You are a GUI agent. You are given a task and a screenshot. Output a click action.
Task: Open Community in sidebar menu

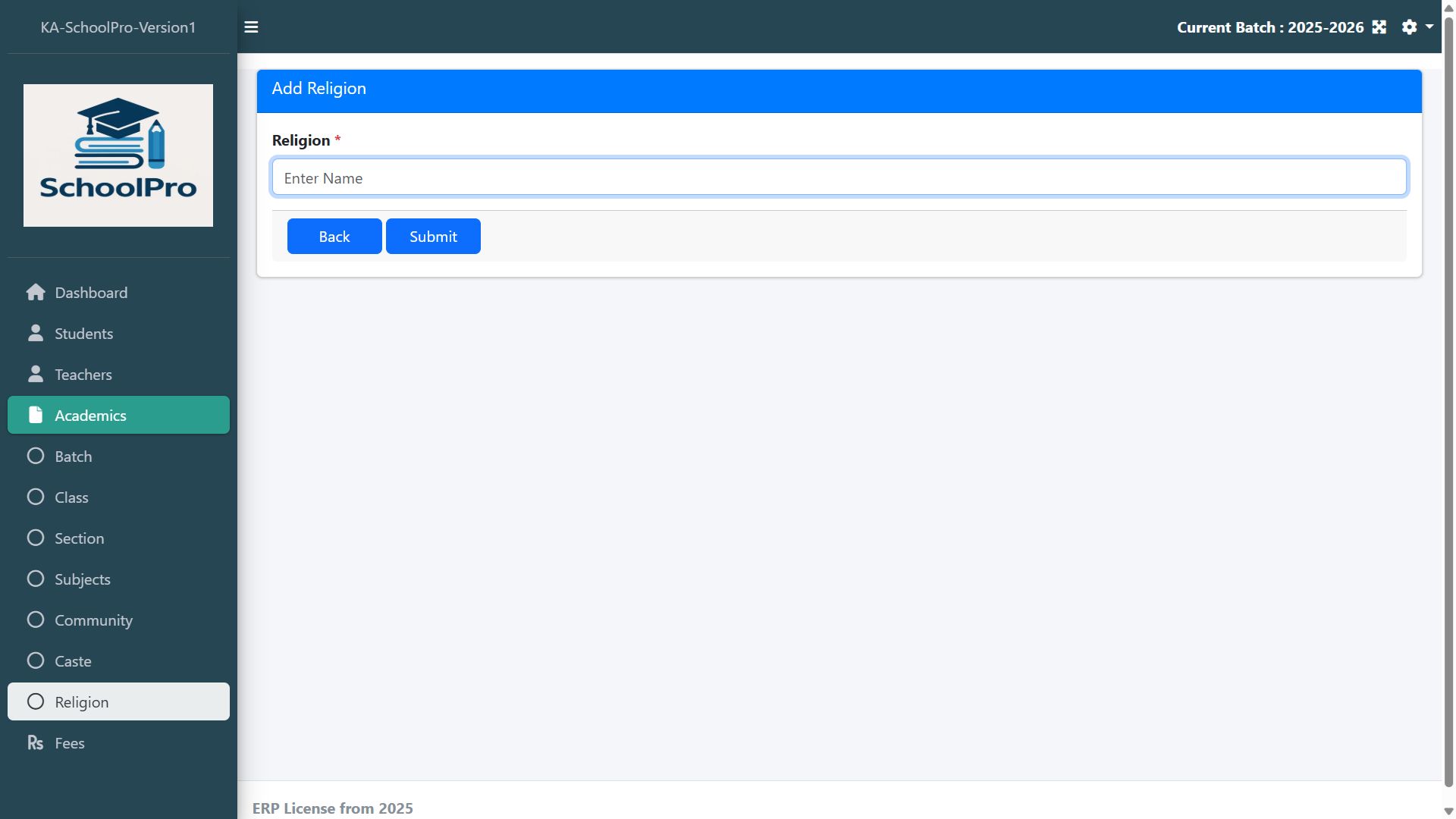pyautogui.click(x=93, y=620)
